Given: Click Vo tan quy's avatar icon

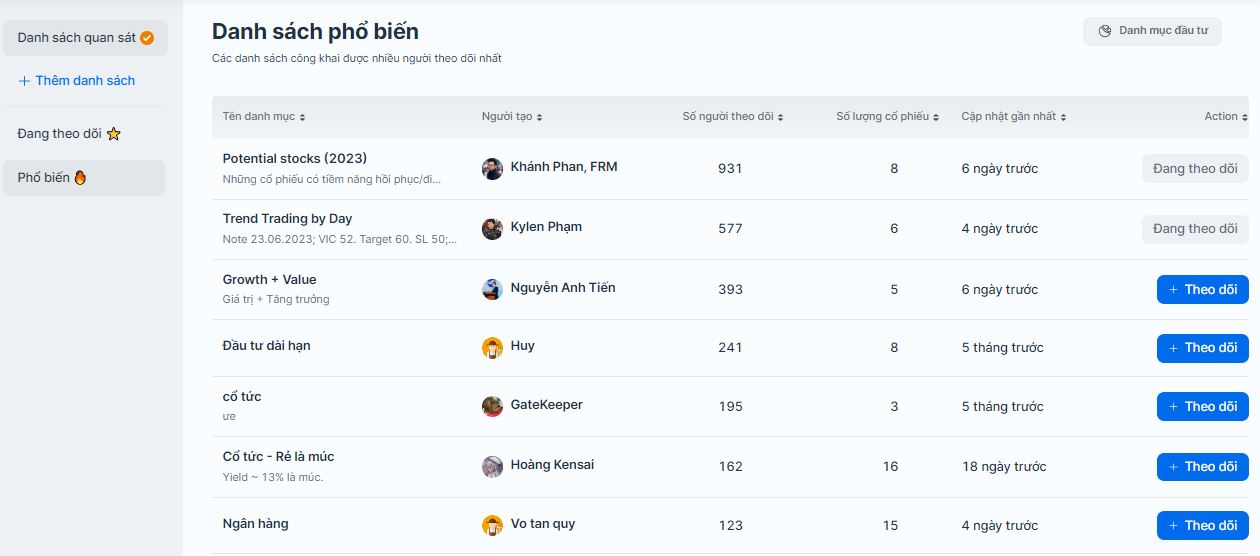Looking at the screenshot, I should click(x=492, y=525).
